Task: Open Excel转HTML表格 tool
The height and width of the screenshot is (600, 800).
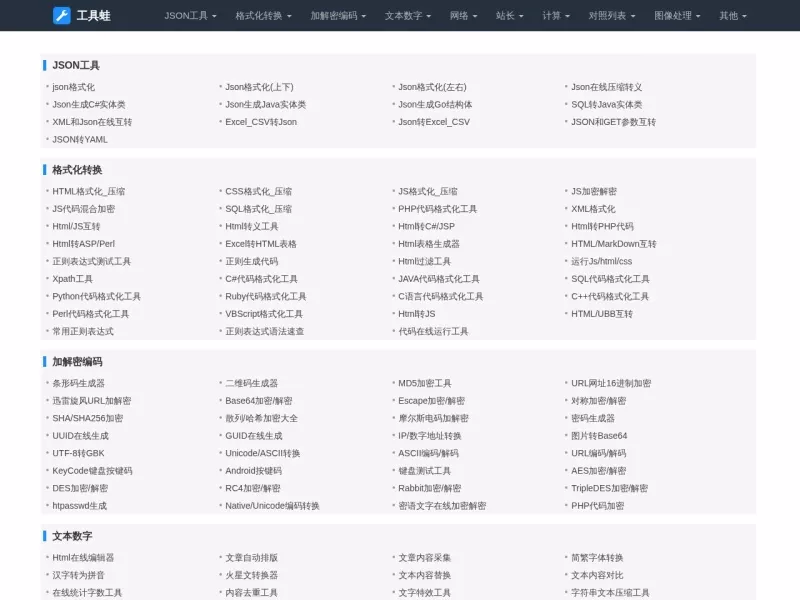Action: [261, 244]
